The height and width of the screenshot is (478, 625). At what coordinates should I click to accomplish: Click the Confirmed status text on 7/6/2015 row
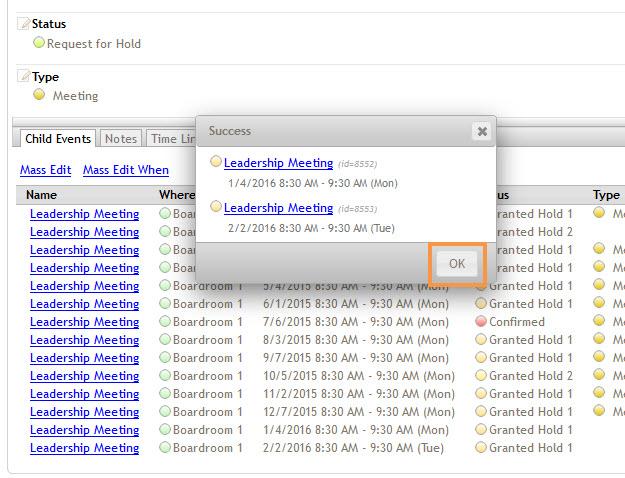click(x=517, y=322)
